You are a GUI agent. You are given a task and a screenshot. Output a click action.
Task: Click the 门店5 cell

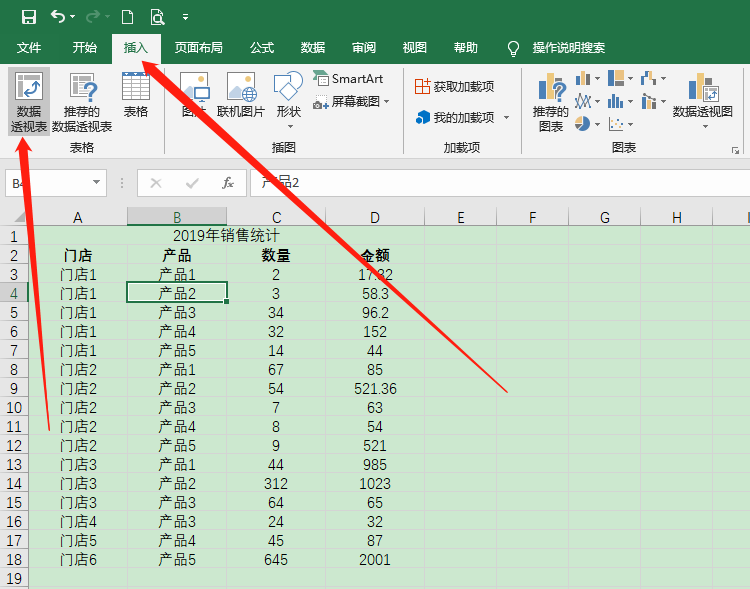point(78,541)
